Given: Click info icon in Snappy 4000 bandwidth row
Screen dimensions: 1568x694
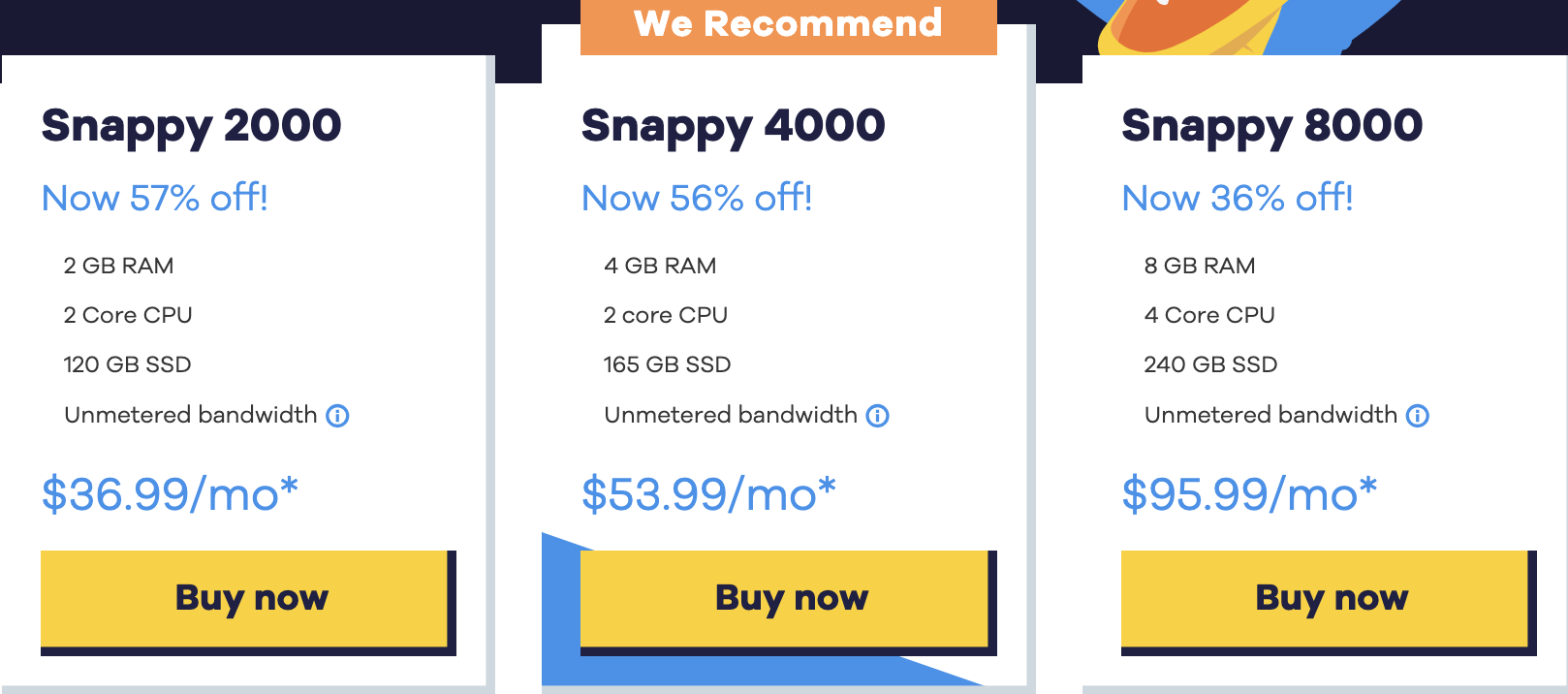Looking at the screenshot, I should point(877,416).
